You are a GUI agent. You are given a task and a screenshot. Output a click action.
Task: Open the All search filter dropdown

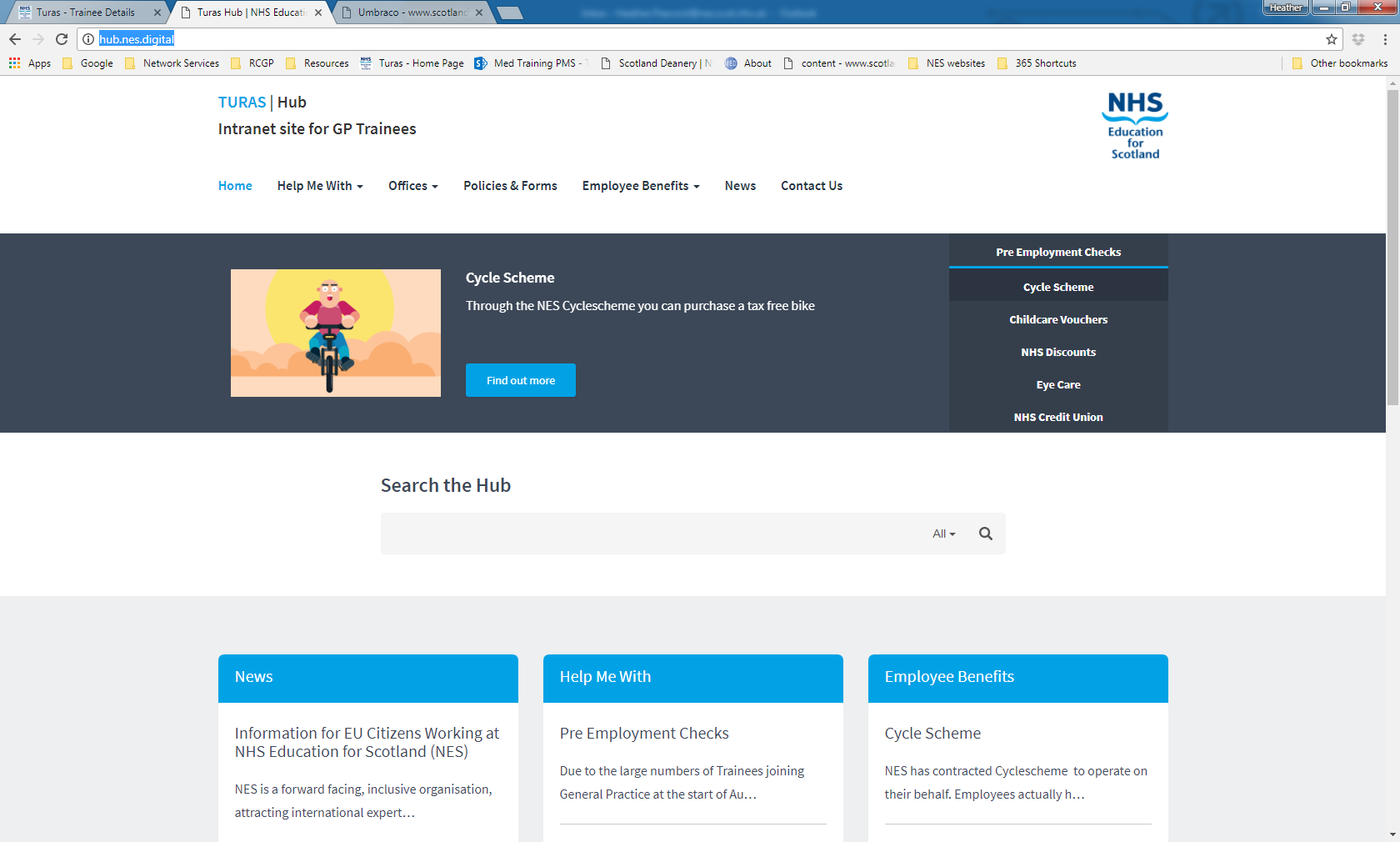click(943, 534)
